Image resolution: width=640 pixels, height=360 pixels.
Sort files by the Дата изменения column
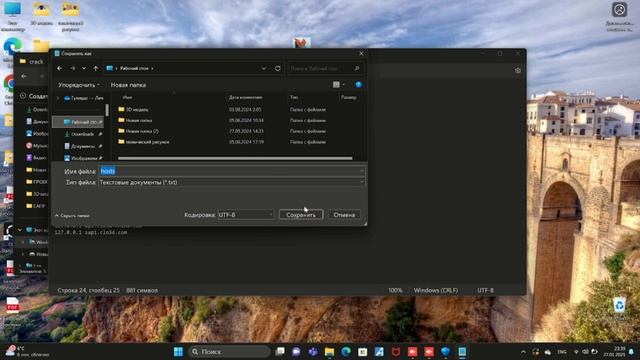tap(245, 98)
